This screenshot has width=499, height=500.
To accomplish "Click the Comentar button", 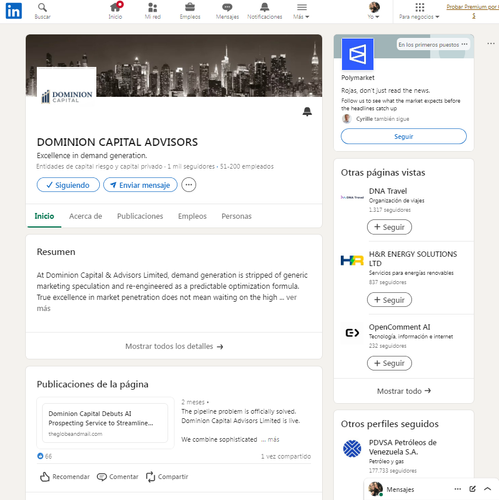I will click(x=117, y=477).
